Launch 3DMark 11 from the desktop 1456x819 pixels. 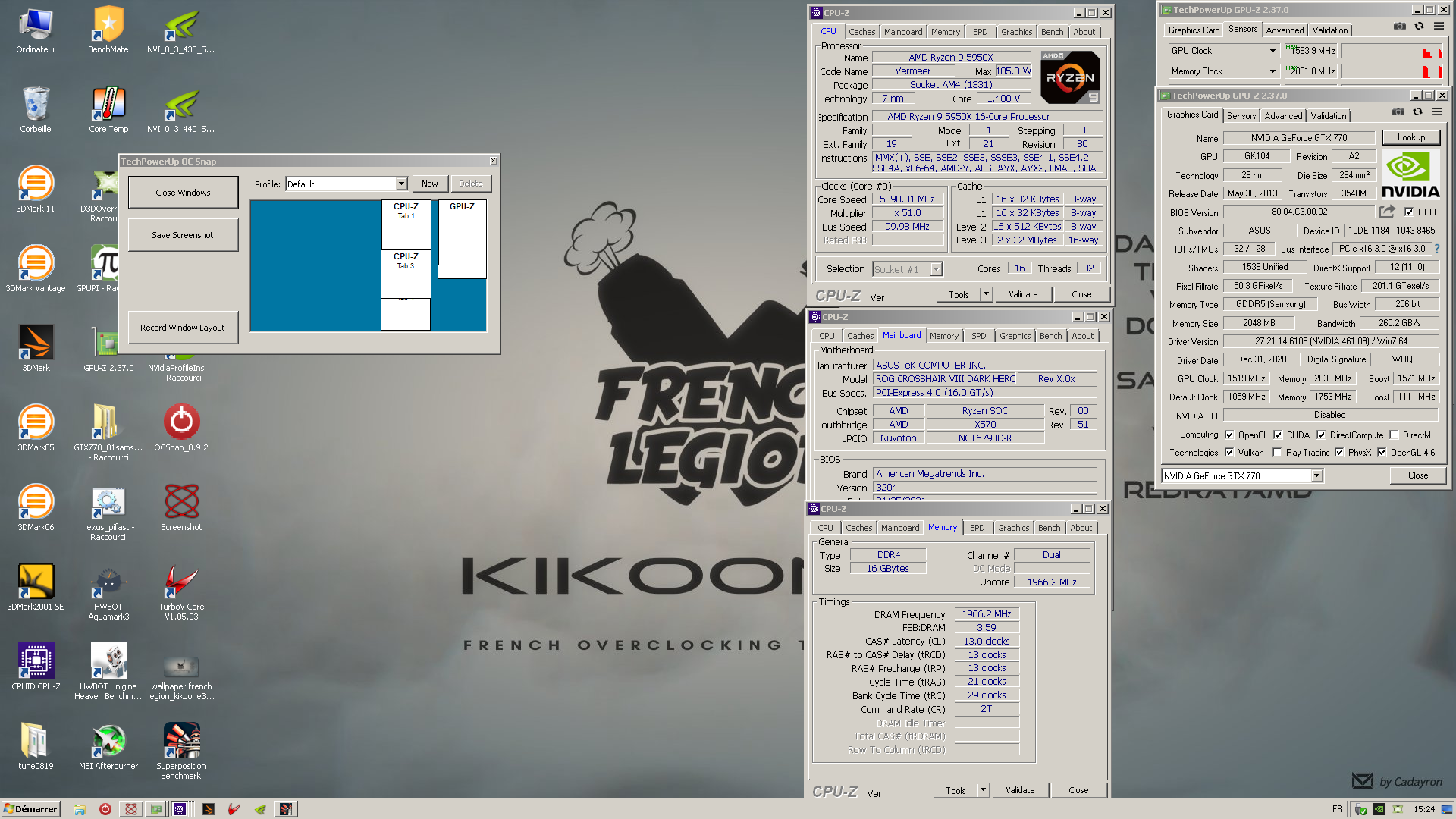pos(36,190)
